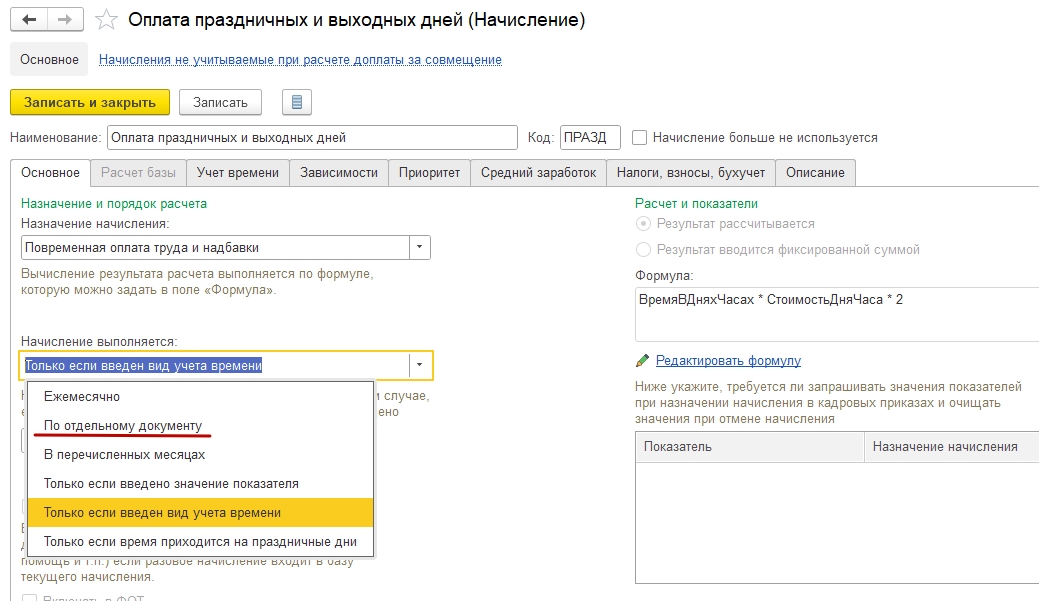Open the 'Средний заработок' tab

[538, 173]
